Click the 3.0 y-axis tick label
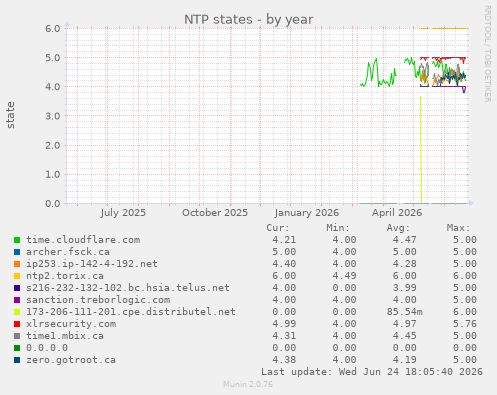 (x=53, y=116)
